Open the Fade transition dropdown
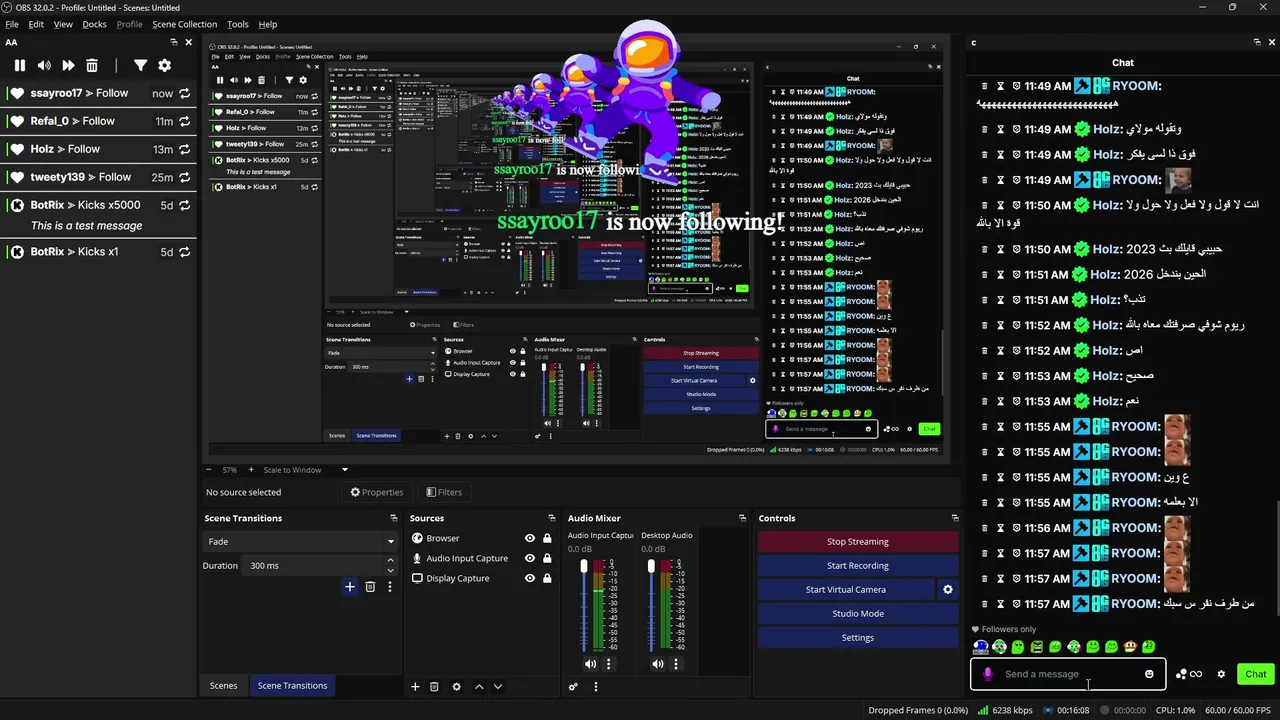 click(299, 541)
